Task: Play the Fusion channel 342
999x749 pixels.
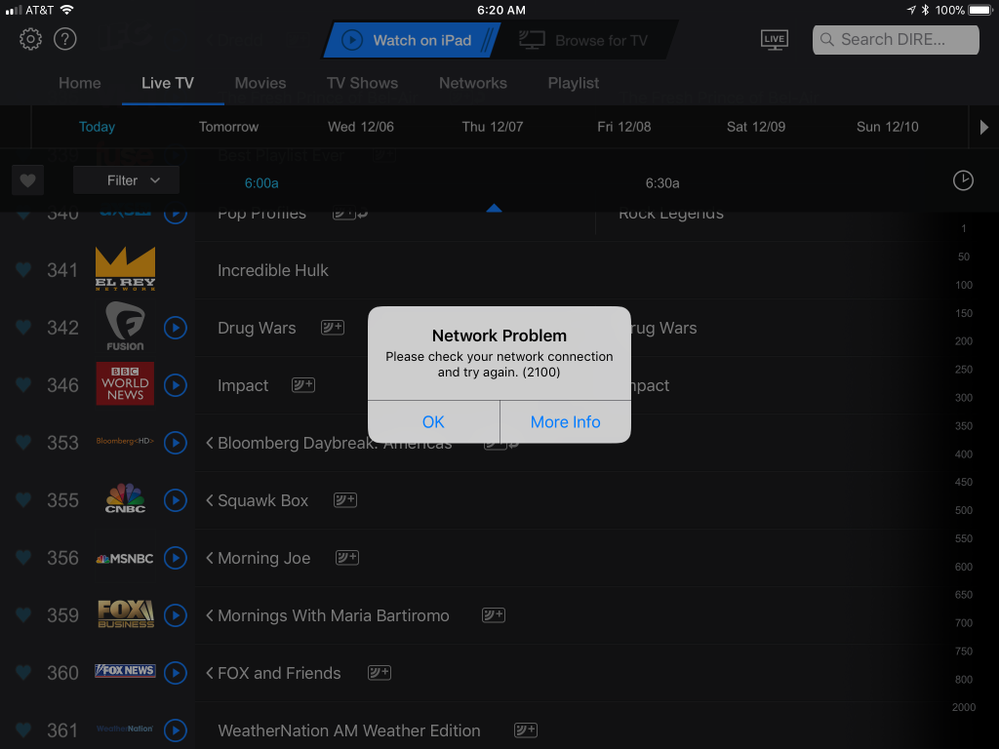Action: [x=175, y=328]
